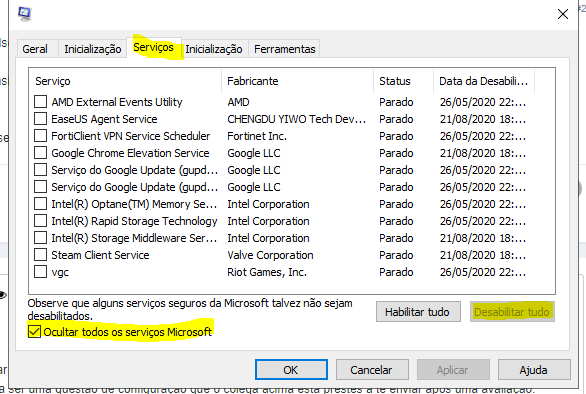Enable Google Chrome Elevation Service checkbox
Screen dimensions: 586x394
[40, 153]
